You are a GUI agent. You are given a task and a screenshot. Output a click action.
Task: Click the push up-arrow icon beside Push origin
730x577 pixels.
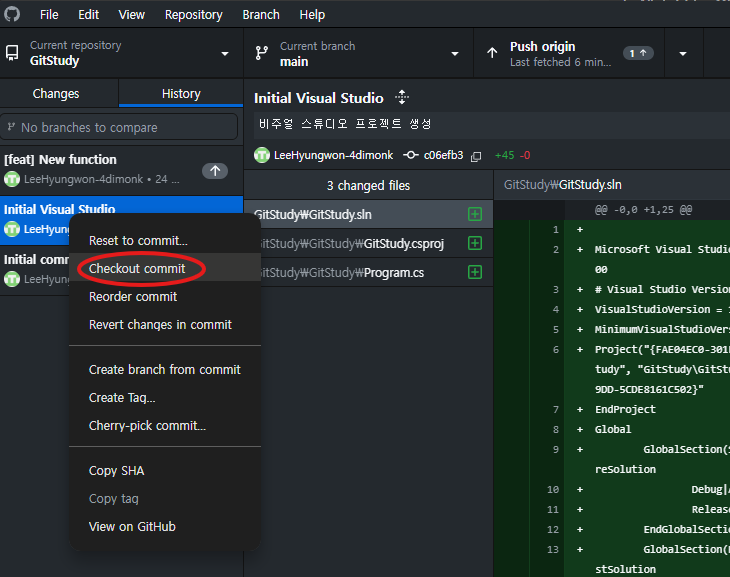(492, 53)
